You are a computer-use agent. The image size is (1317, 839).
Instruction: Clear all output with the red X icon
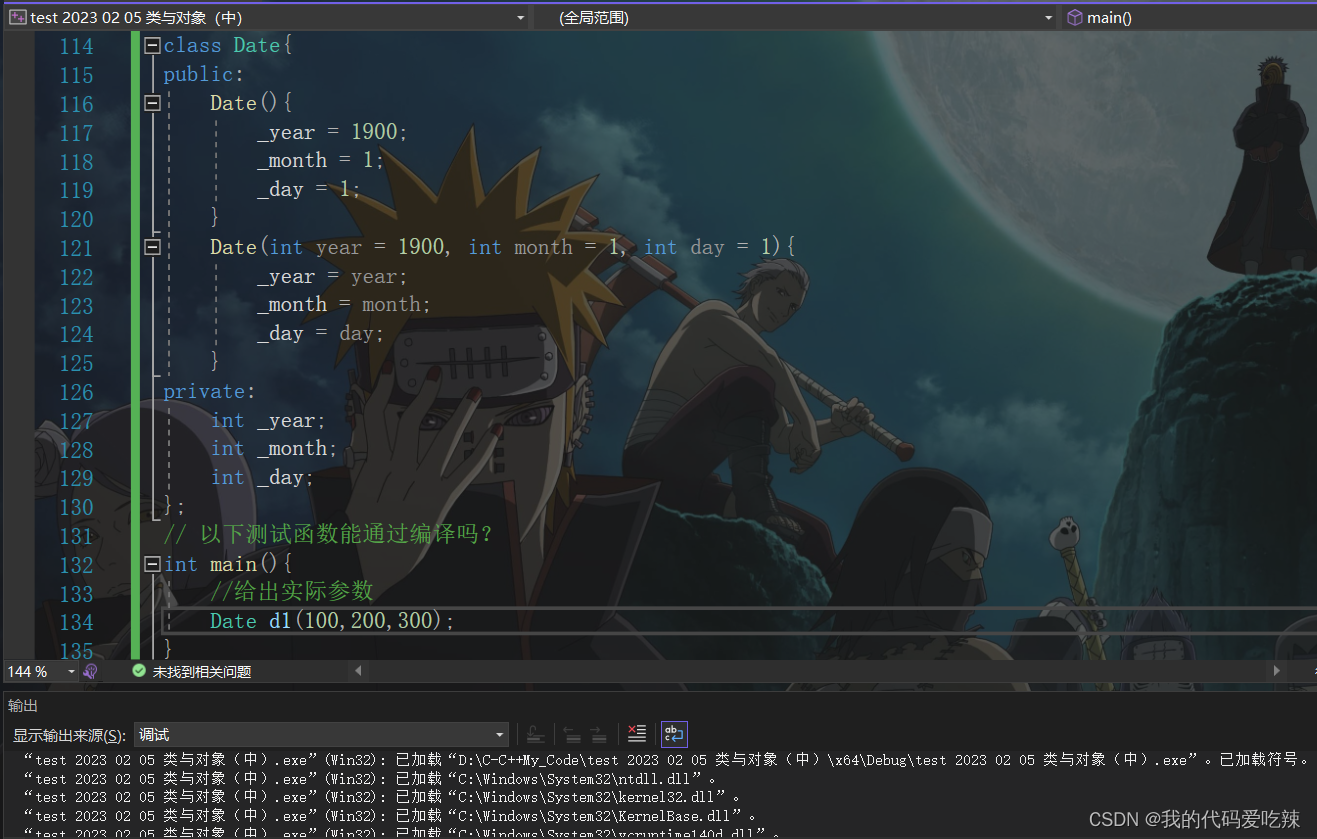coord(637,734)
